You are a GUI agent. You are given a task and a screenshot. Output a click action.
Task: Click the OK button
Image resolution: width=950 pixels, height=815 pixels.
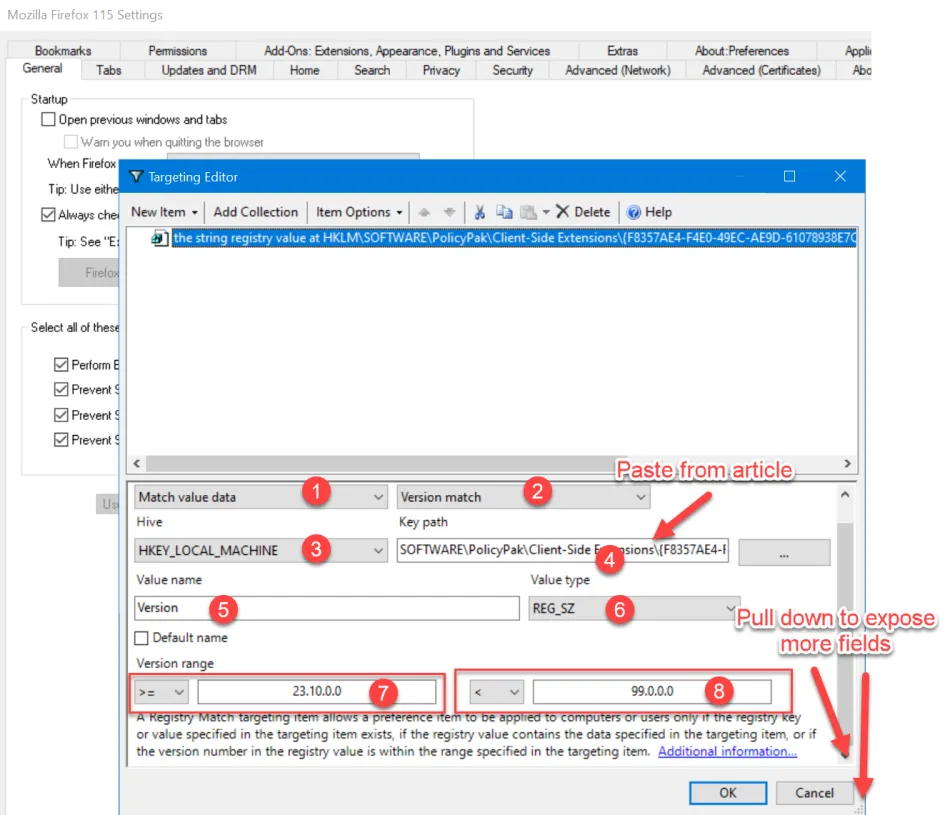(x=728, y=793)
